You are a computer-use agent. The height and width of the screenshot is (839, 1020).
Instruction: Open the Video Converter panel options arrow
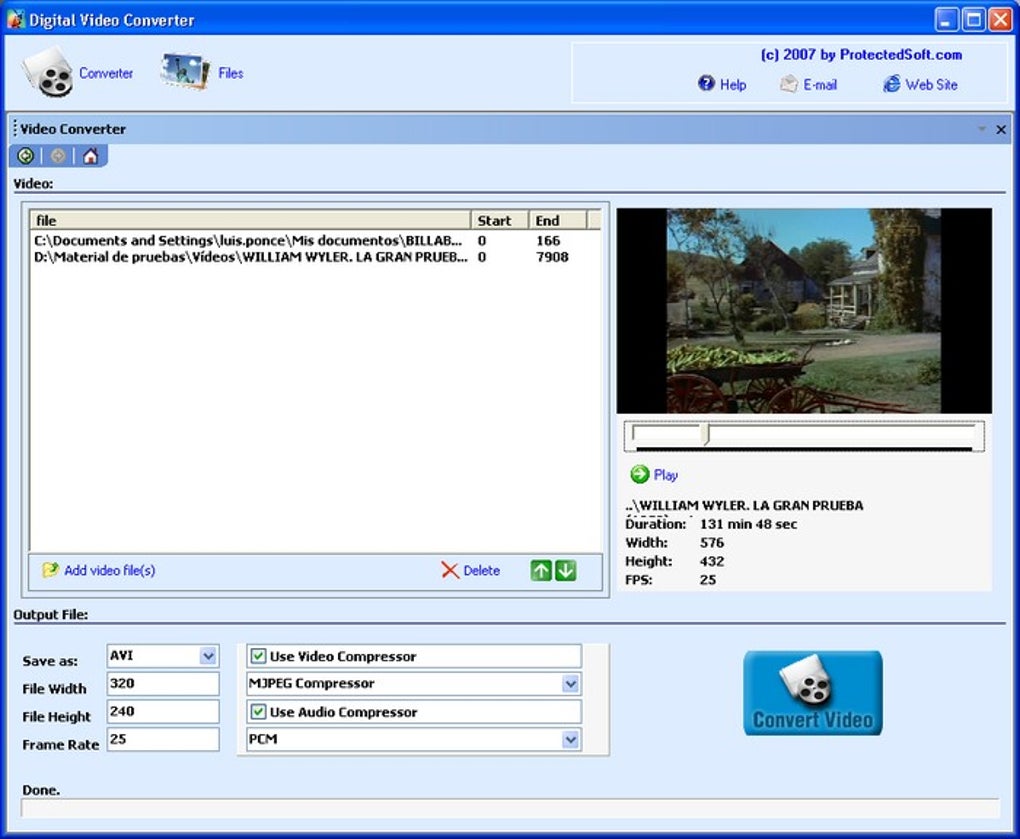pyautogui.click(x=982, y=129)
